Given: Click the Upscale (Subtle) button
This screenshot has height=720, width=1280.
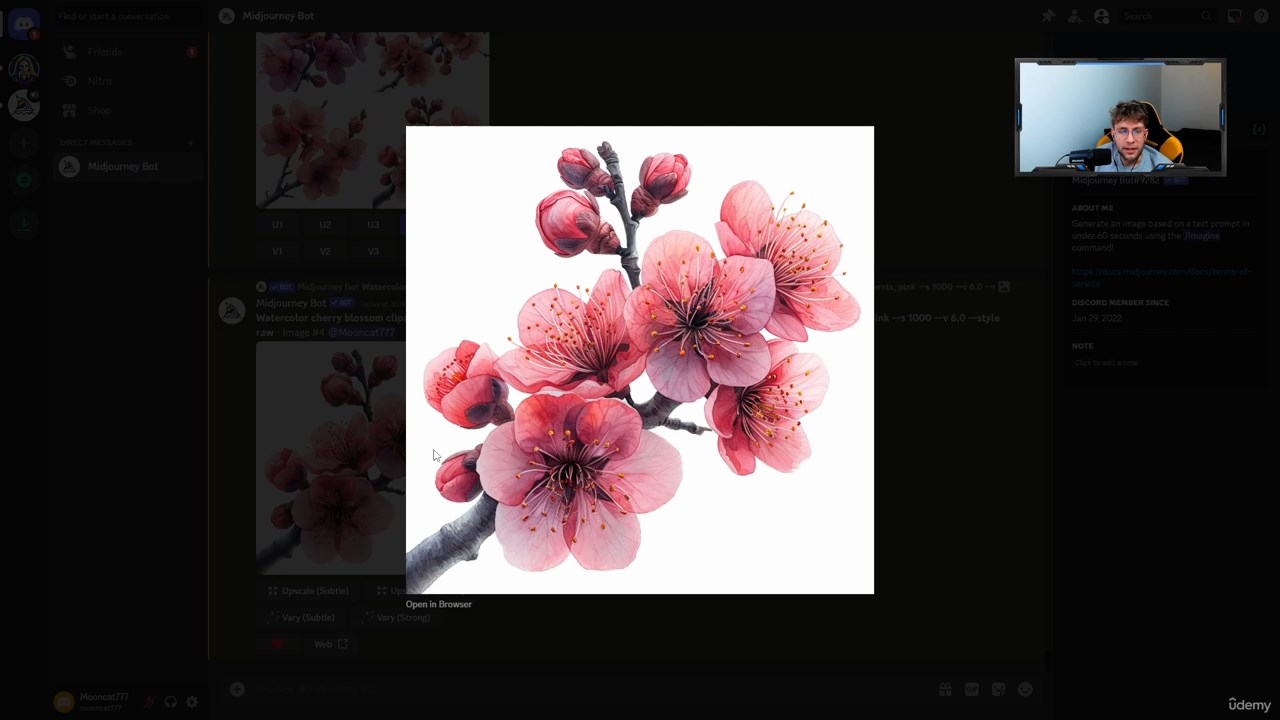Looking at the screenshot, I should [x=308, y=591].
